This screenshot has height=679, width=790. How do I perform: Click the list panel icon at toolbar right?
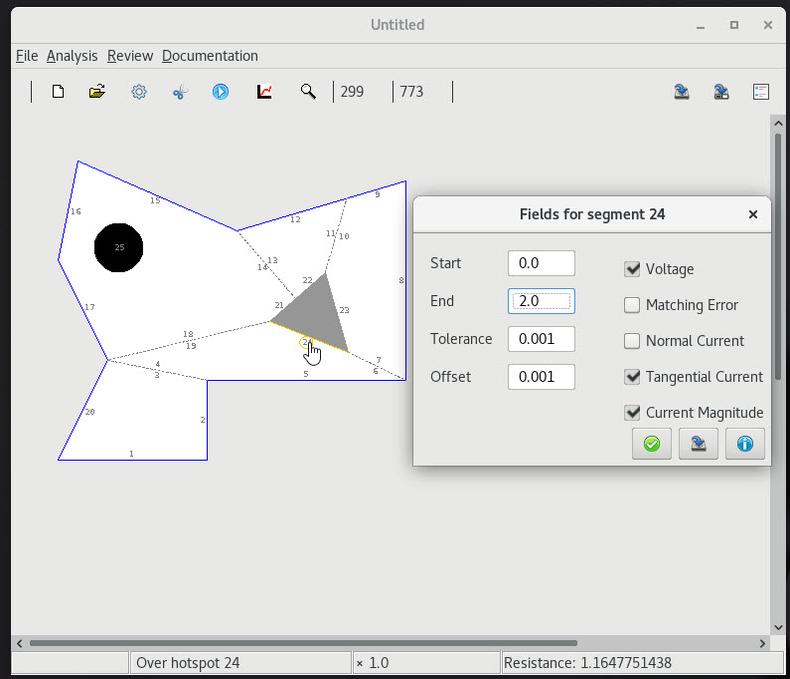(761, 92)
